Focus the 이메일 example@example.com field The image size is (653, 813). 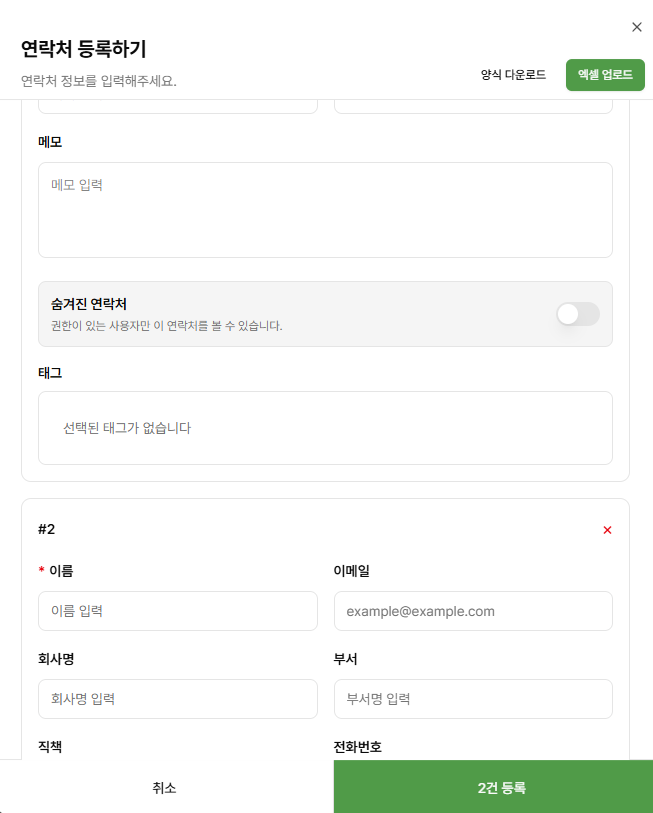[473, 611]
